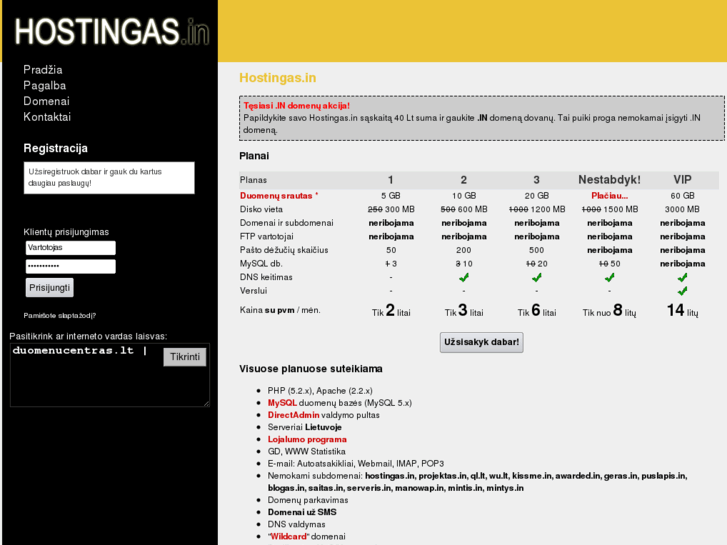This screenshot has height=545, width=727.
Task: Click the HOSTINGAS.in logo
Action: click(112, 32)
